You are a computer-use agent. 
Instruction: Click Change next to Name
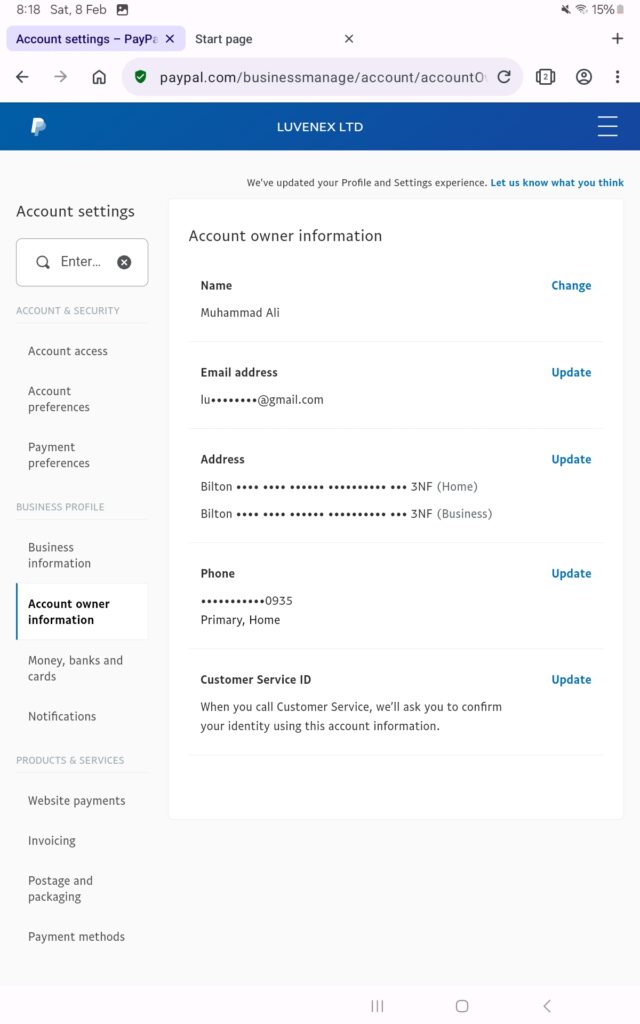coord(571,285)
